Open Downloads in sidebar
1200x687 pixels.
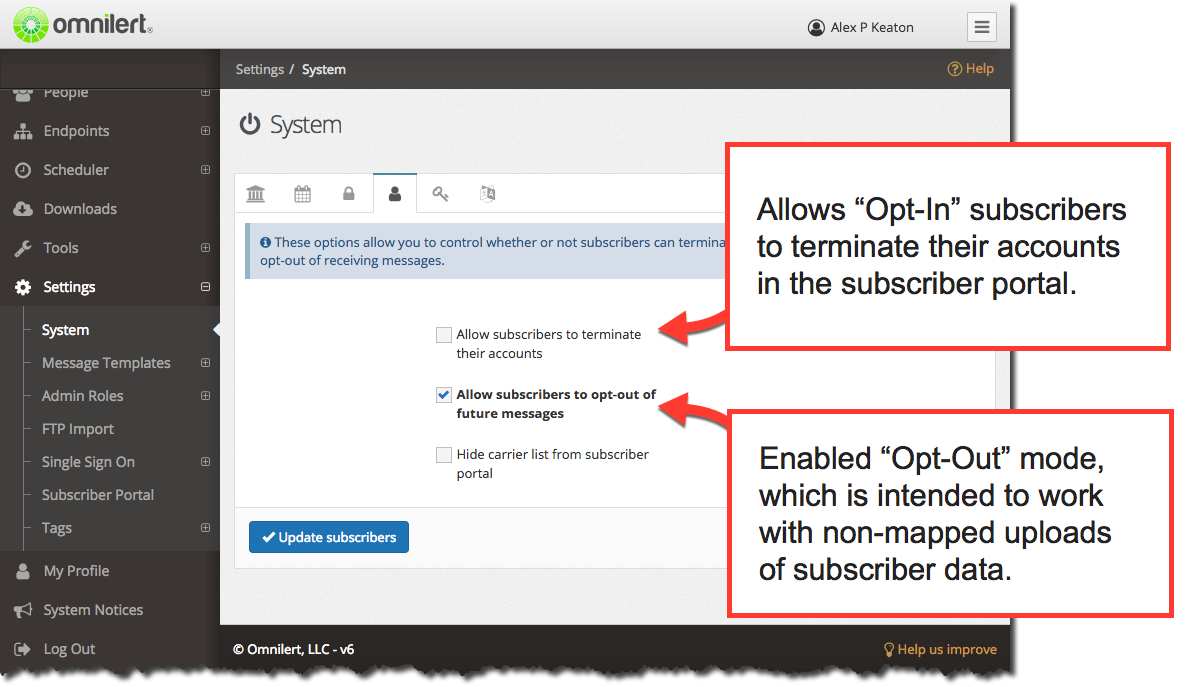80,209
